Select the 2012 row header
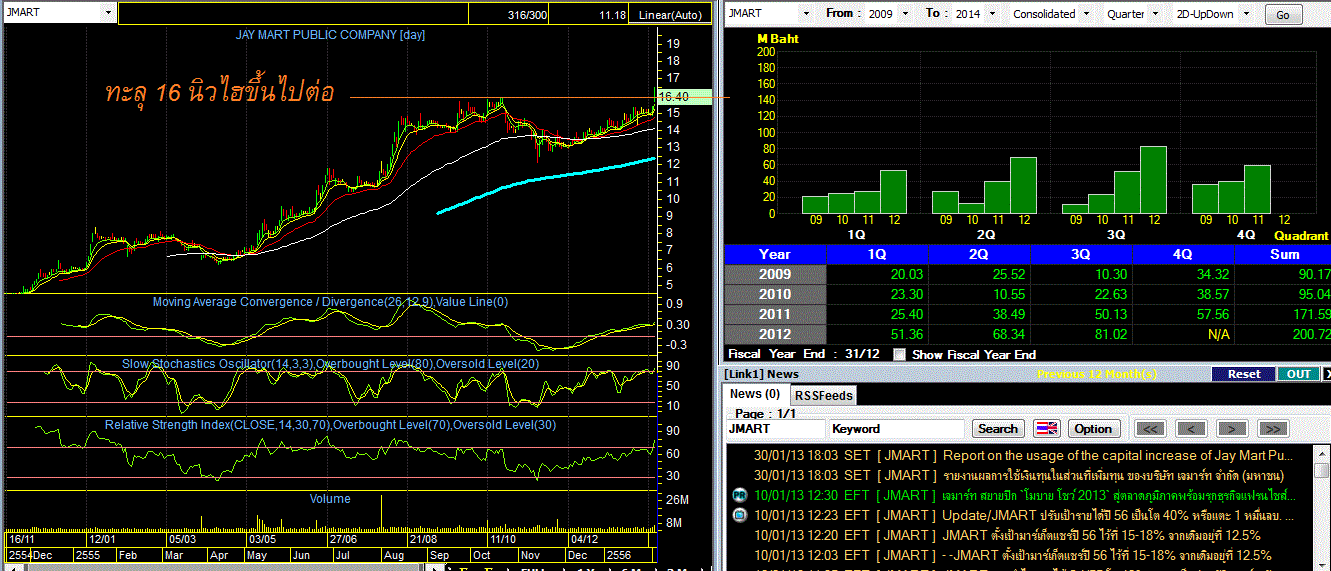The image size is (1331, 571). [x=775, y=334]
